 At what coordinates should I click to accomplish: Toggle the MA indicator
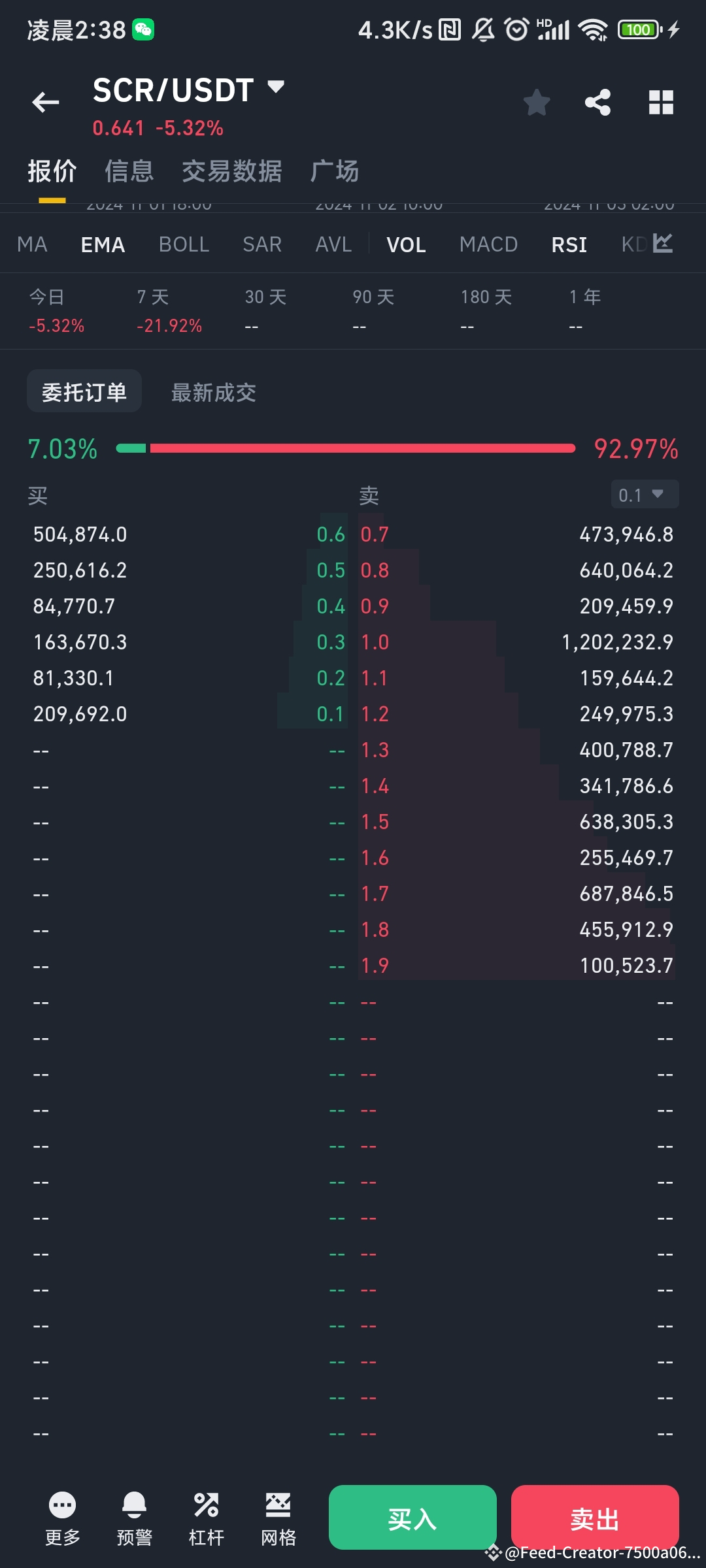point(32,244)
